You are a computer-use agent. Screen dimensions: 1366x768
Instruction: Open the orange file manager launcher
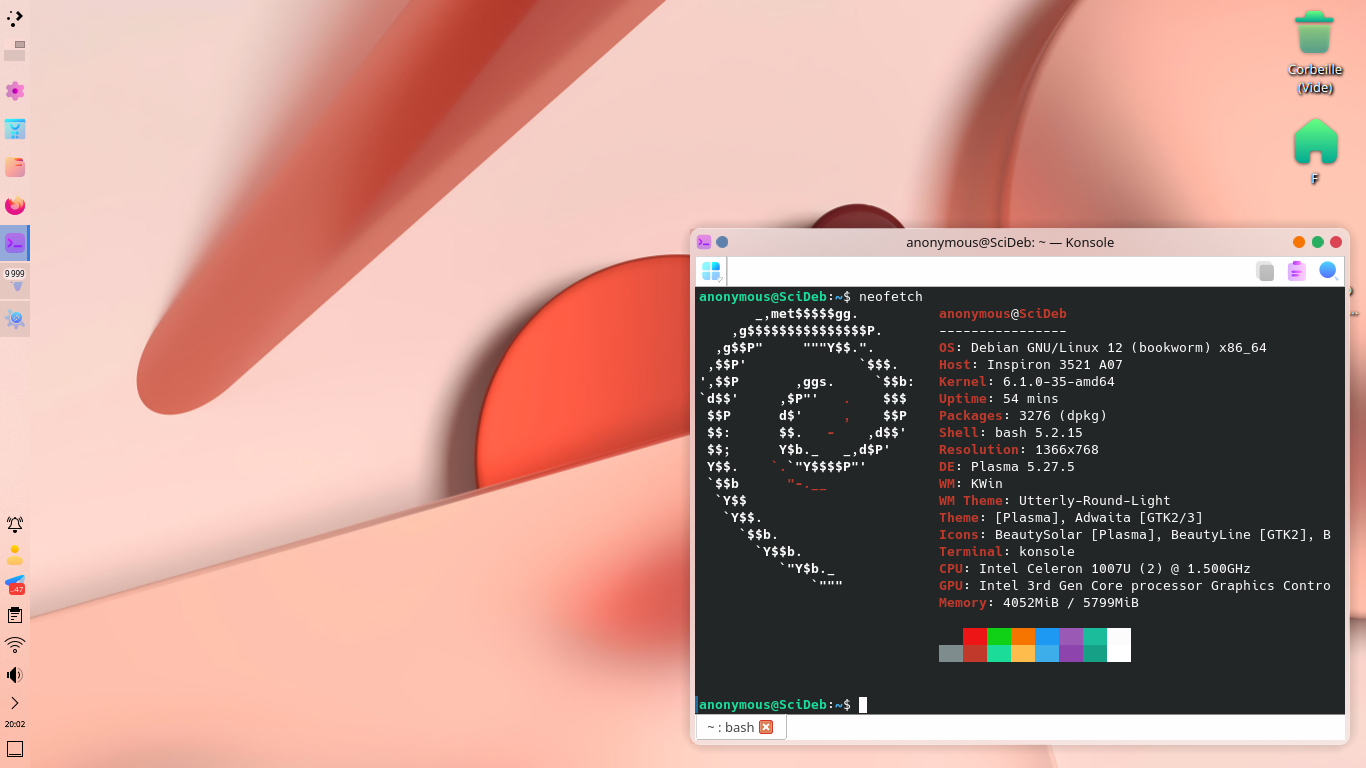(x=15, y=167)
